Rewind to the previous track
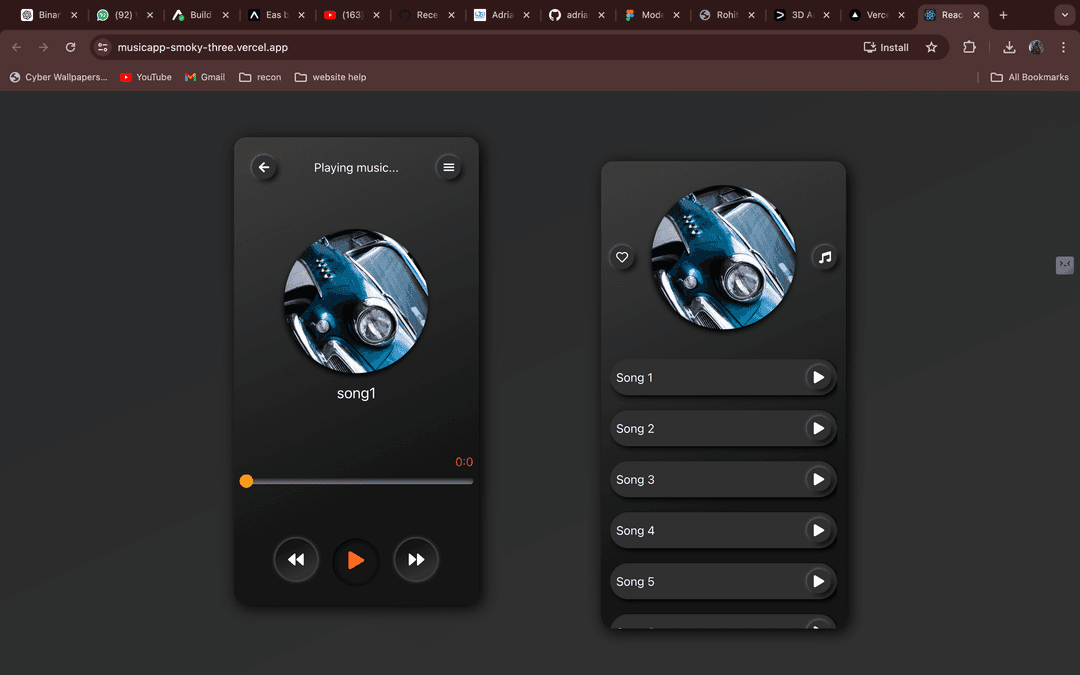The width and height of the screenshot is (1080, 675). [x=296, y=560]
